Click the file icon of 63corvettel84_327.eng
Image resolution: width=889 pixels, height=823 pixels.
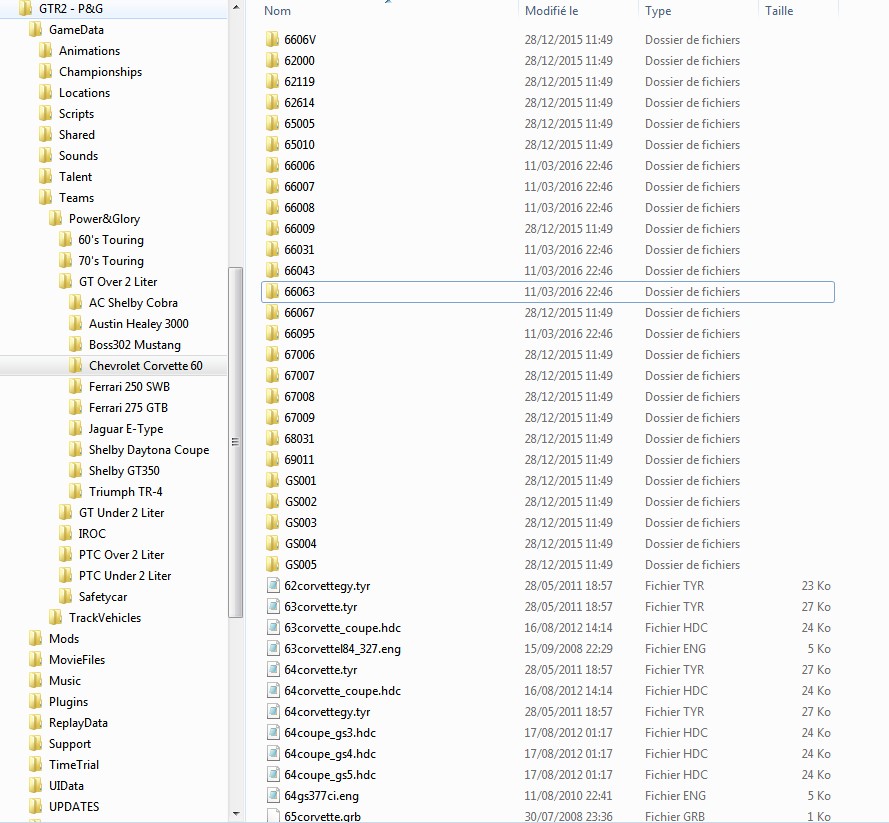pos(273,648)
